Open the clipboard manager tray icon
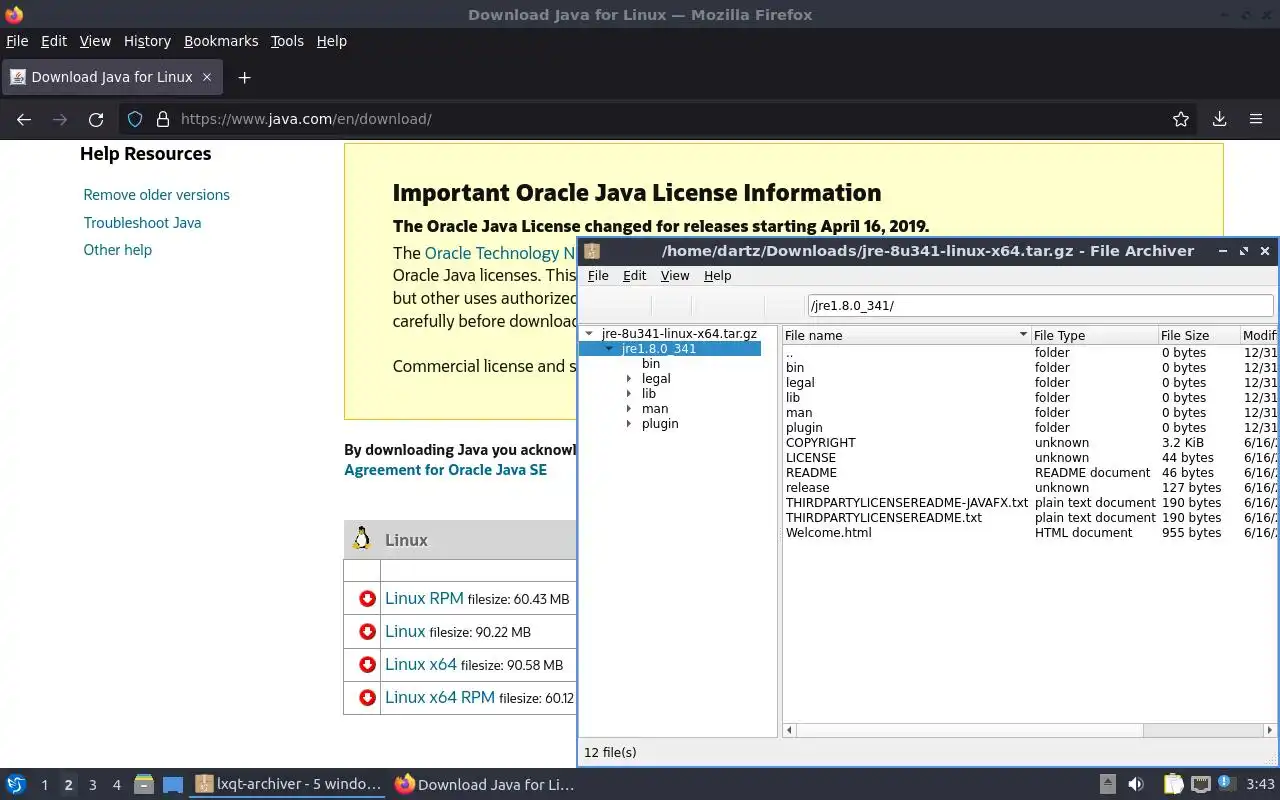The width and height of the screenshot is (1280, 800). (1173, 785)
